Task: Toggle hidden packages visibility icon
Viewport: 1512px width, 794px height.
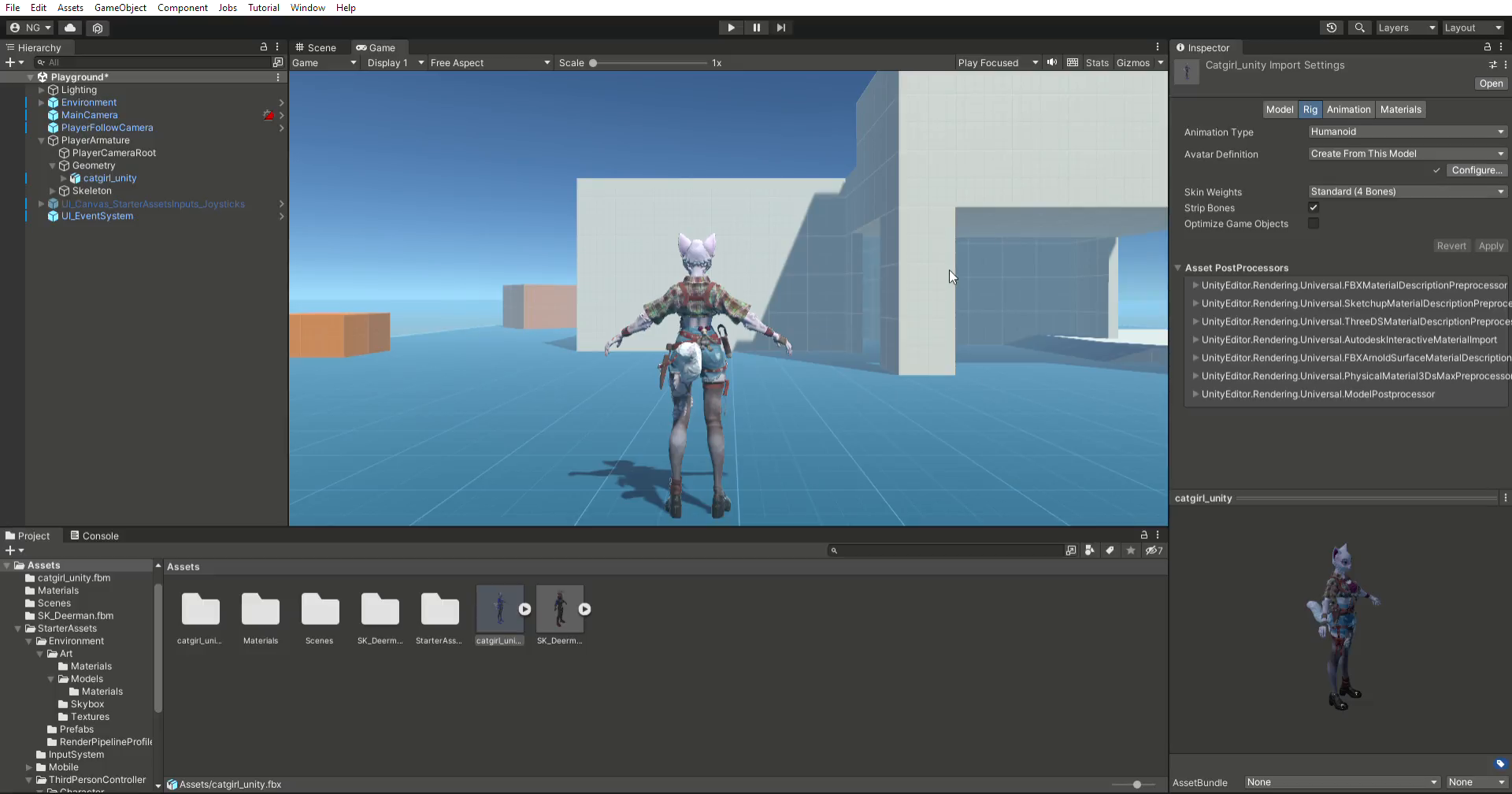Action: (x=1154, y=551)
